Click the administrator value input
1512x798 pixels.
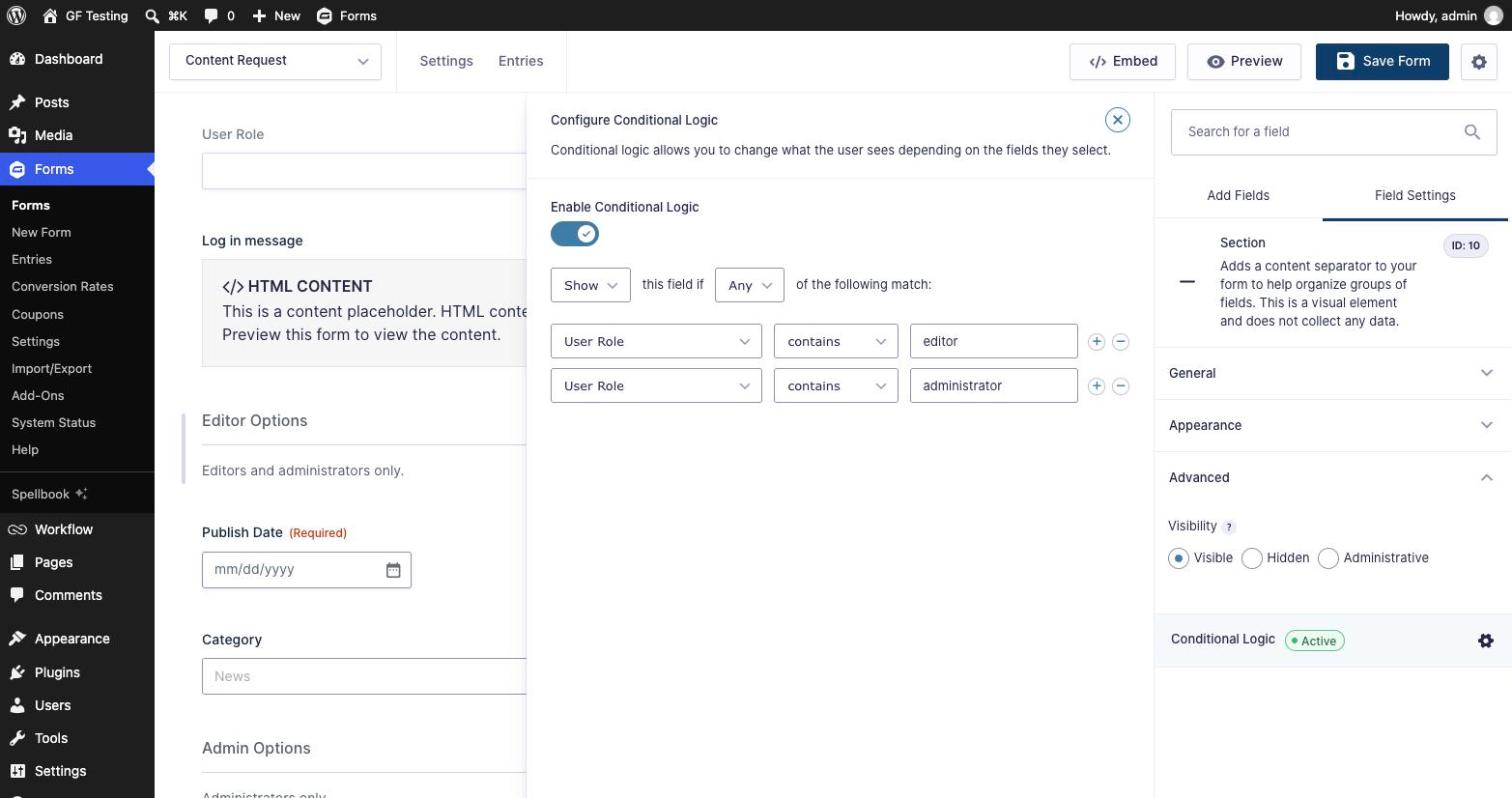pos(994,386)
